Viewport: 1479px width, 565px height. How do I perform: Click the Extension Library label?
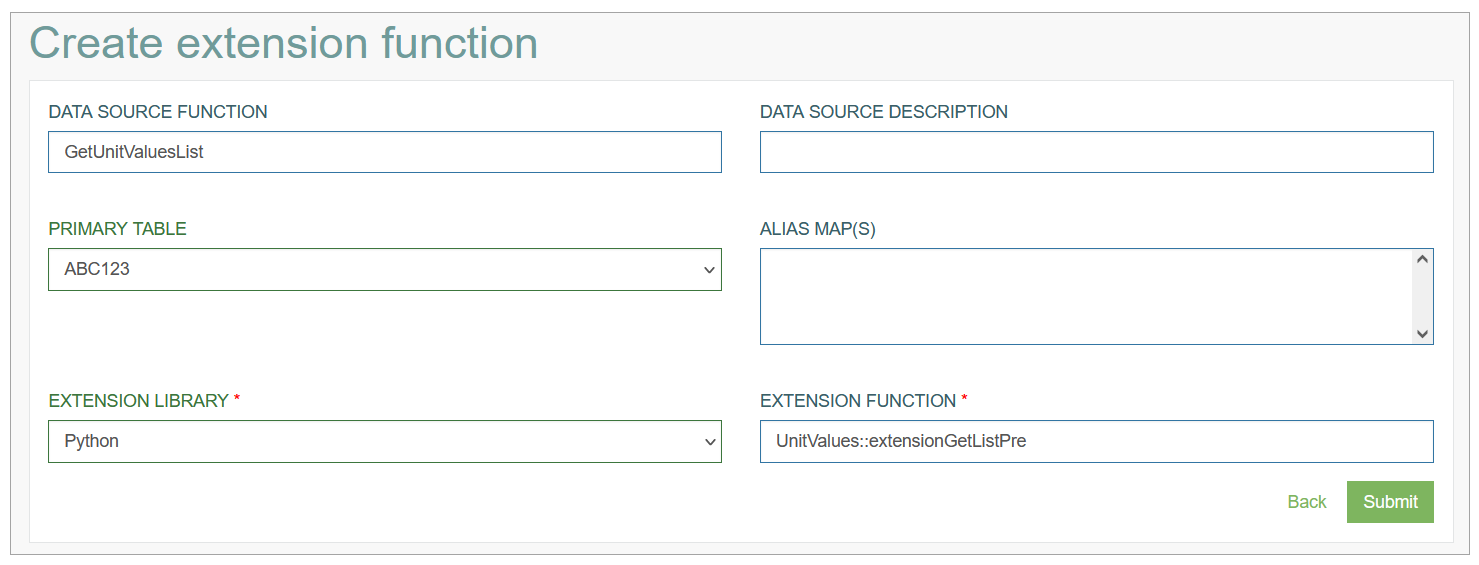tap(138, 401)
